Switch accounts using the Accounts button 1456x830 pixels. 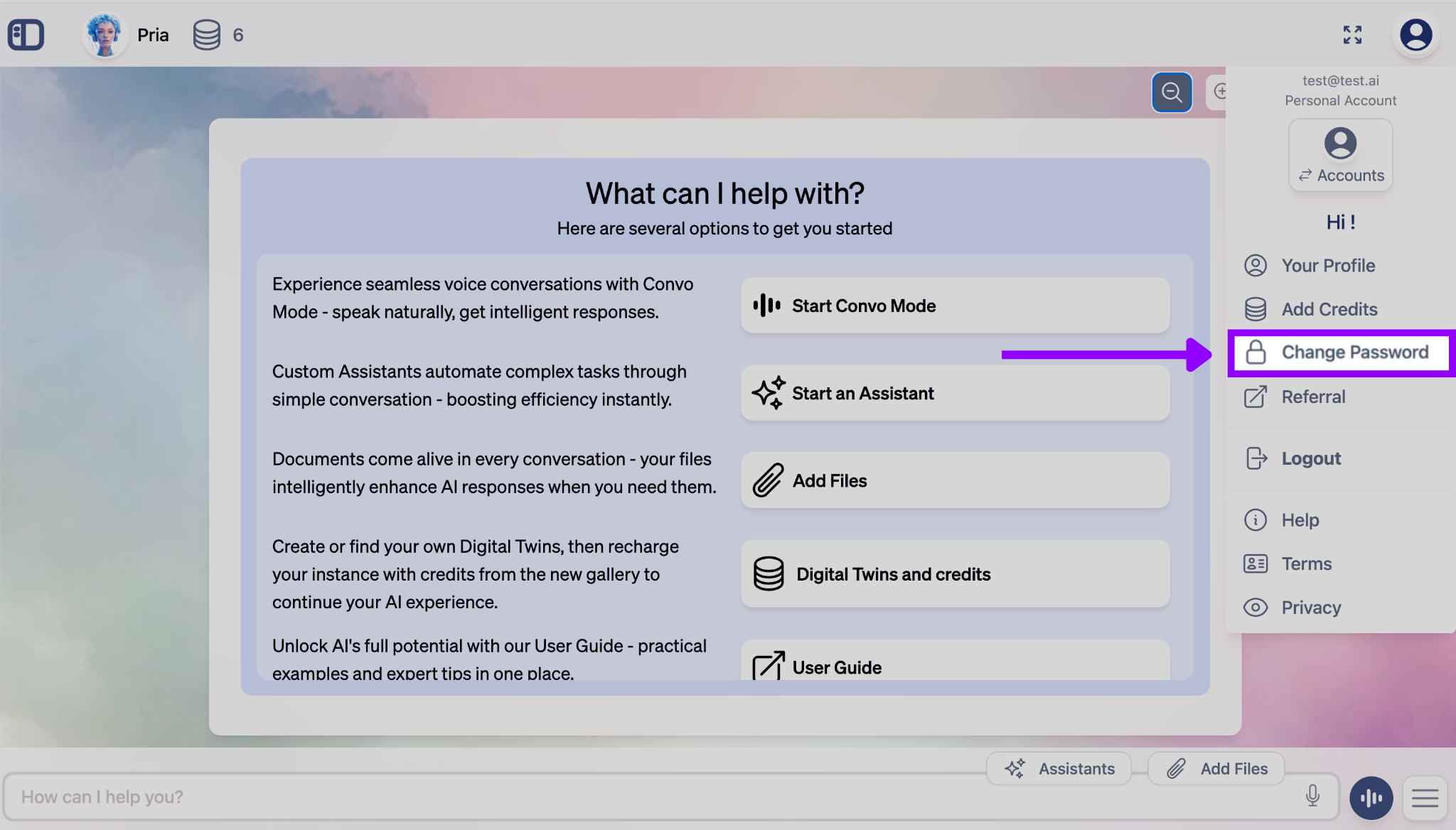click(1340, 155)
